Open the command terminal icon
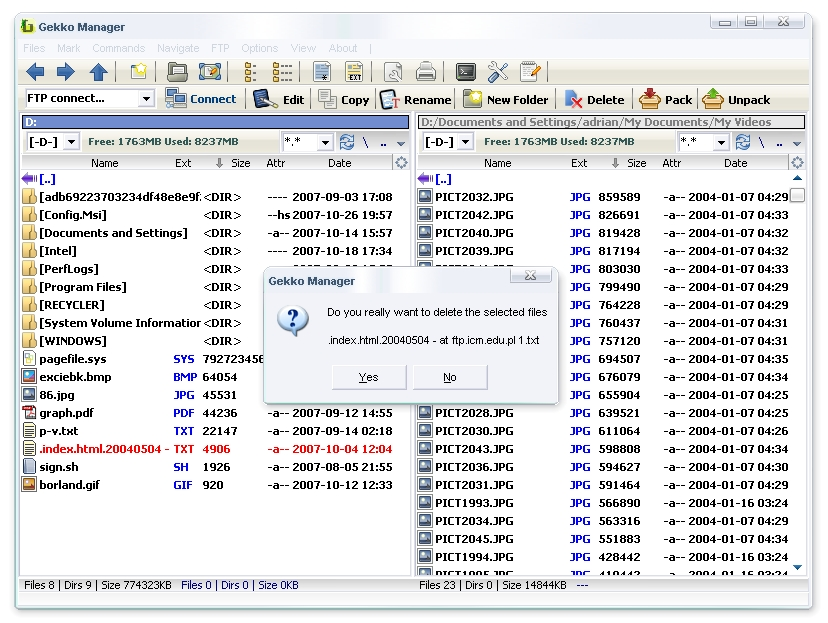This screenshot has height=623, width=828. pos(466,72)
